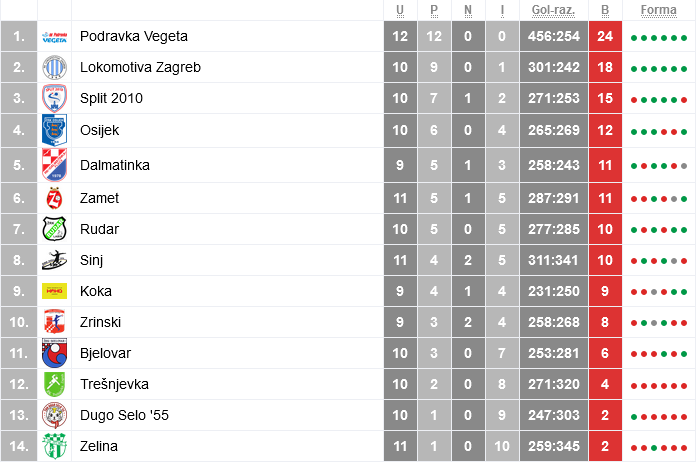The image size is (696, 465).
Task: Click Podravka Vegeta's first green form dot
Action: coord(634,38)
